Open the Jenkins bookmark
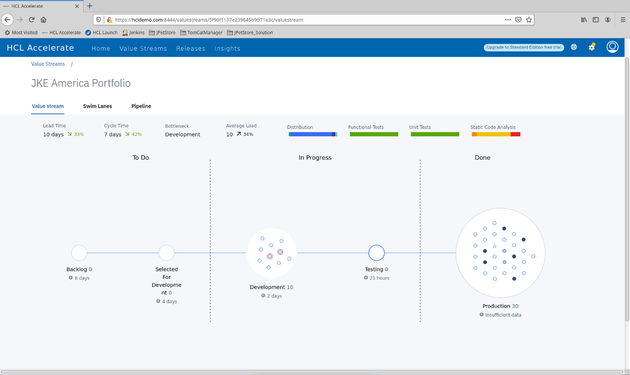 click(133, 33)
